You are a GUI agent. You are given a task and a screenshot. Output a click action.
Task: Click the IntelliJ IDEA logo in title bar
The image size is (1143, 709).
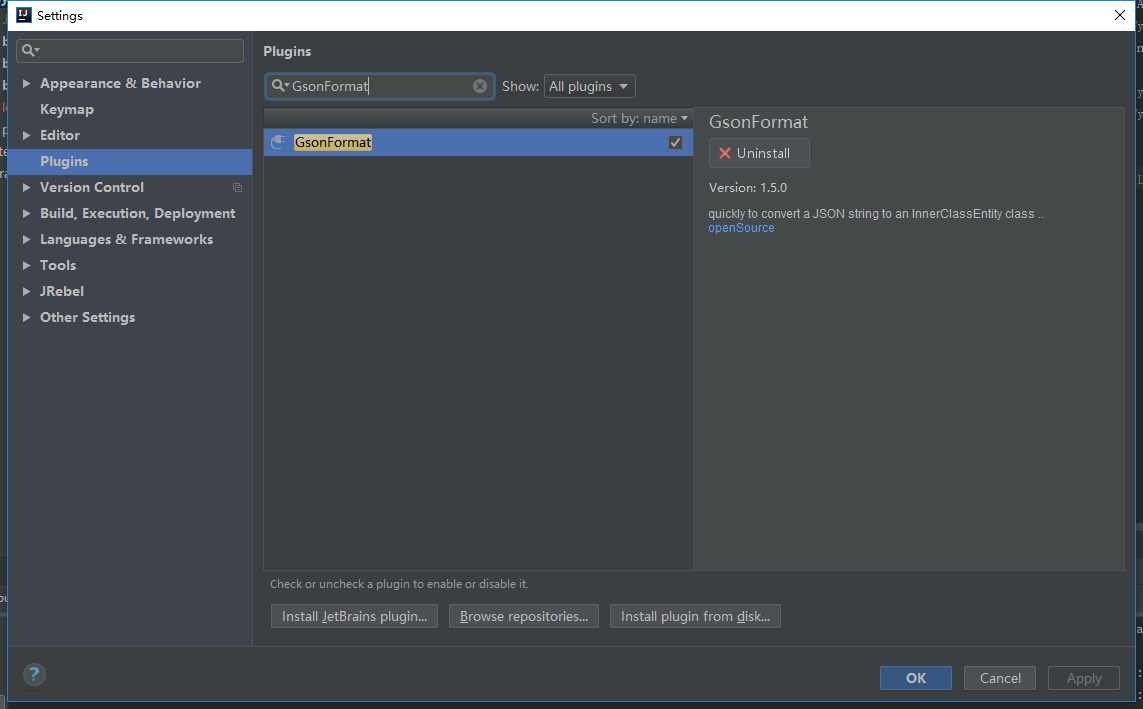[24, 15]
